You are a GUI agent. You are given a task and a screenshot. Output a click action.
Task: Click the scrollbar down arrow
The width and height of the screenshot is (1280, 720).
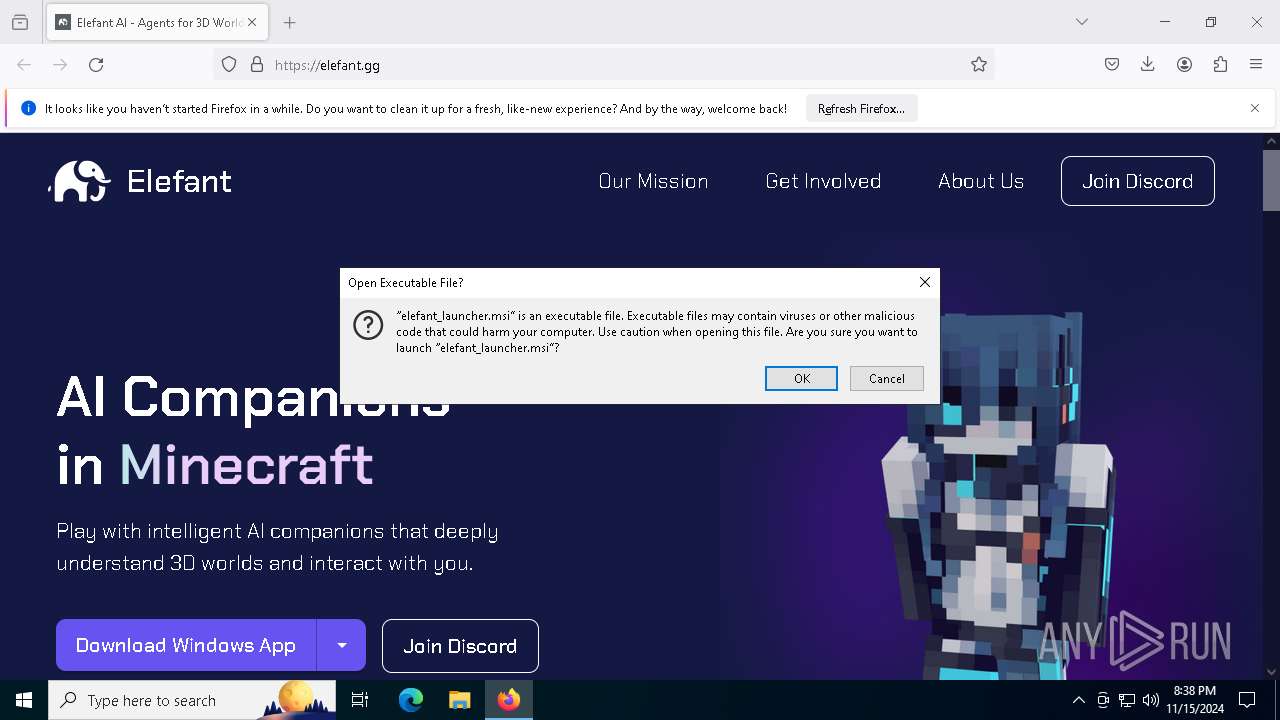pos(1271,671)
